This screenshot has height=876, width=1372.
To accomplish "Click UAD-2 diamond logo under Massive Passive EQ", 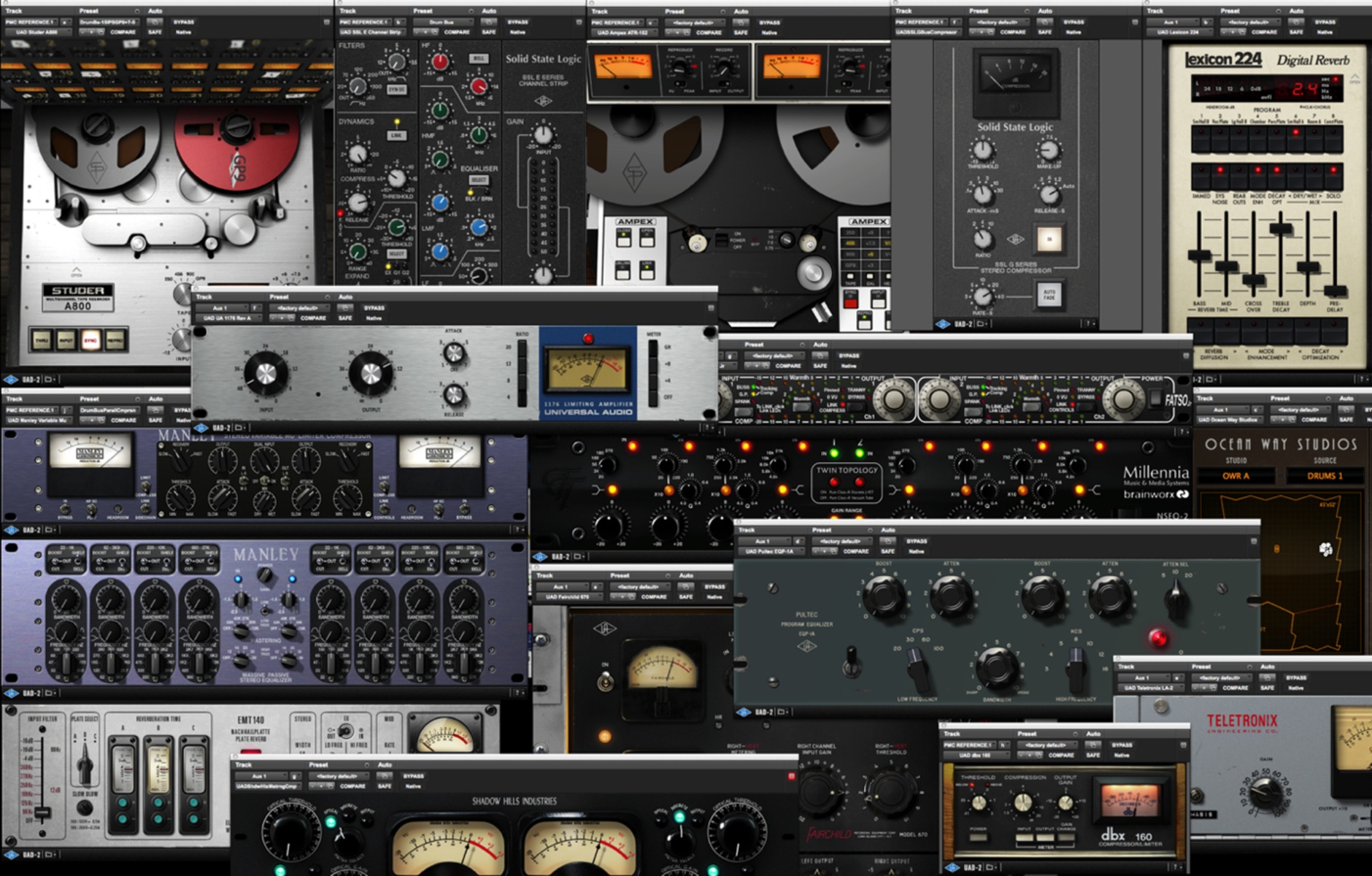I will point(11,693).
